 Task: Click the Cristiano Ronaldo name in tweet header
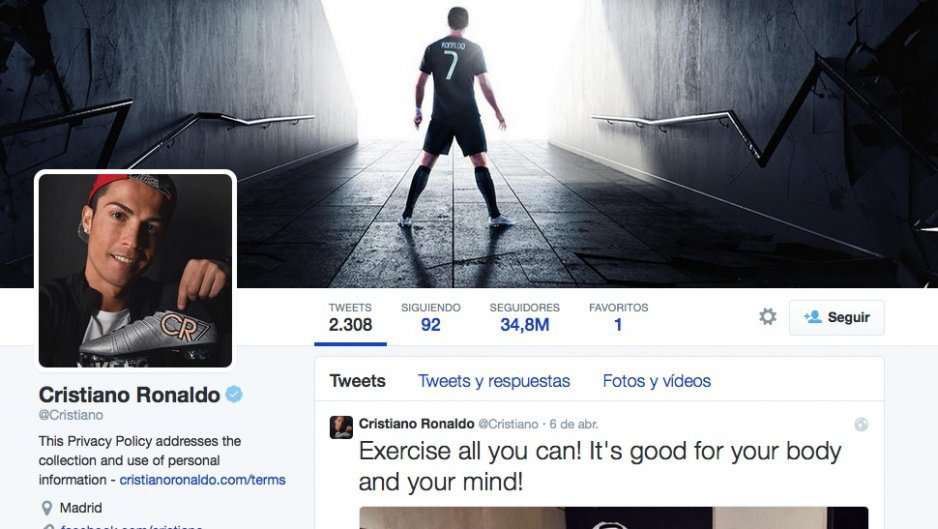(416, 424)
